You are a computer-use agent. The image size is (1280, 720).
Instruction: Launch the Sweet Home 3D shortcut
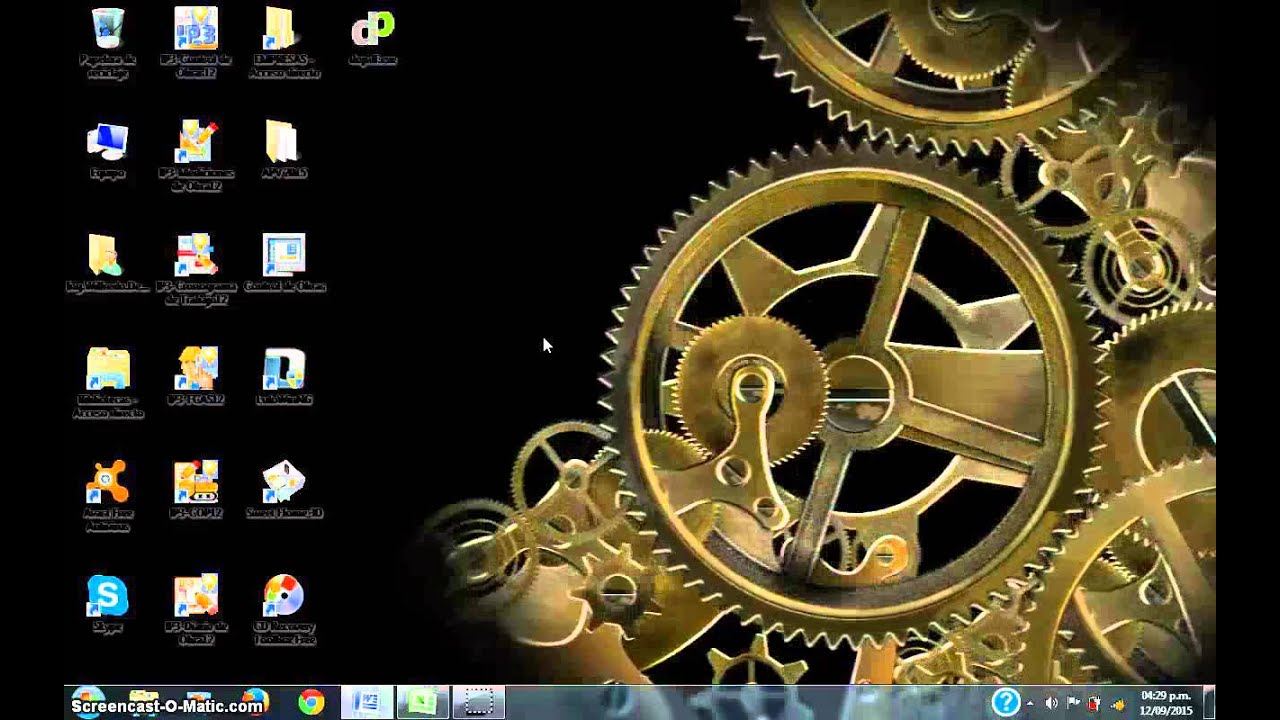click(x=284, y=490)
